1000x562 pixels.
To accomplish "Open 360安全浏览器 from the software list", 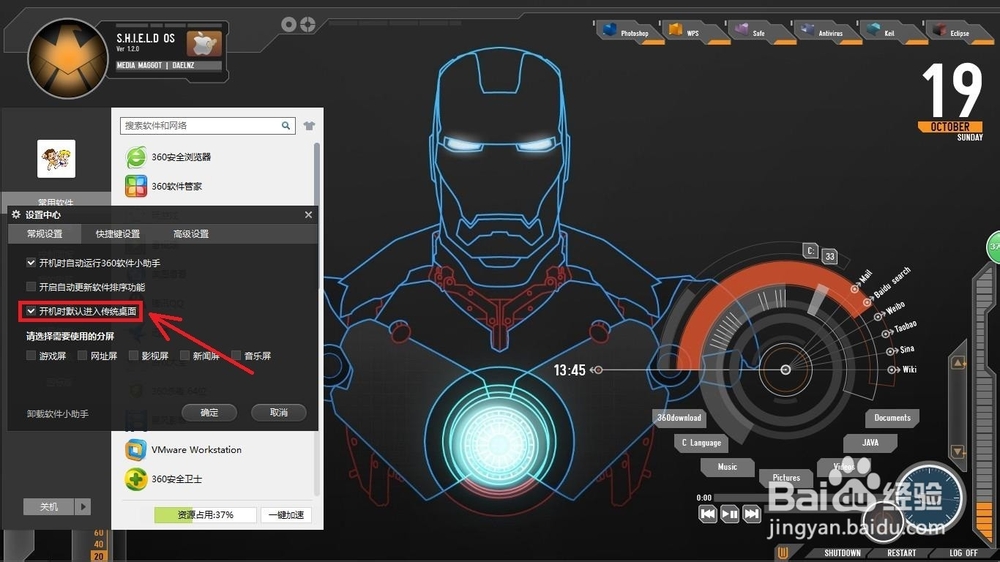I will [x=168, y=157].
